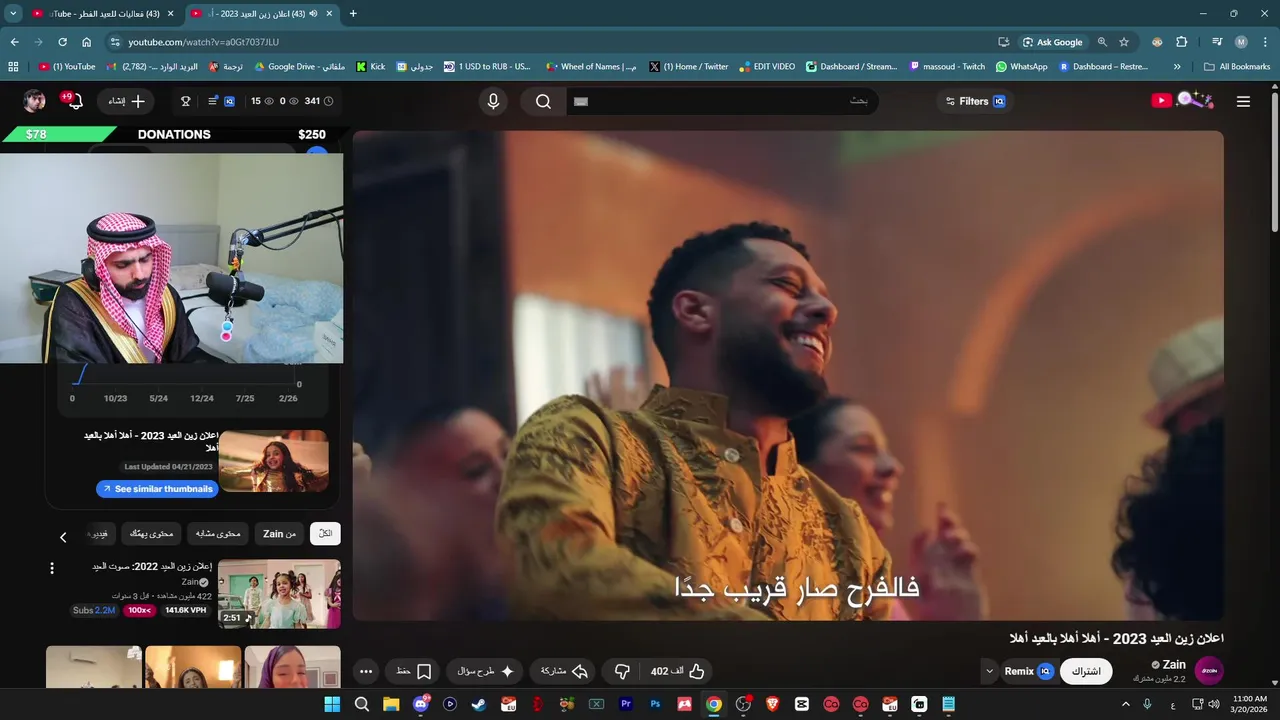Click the Ask Google button
The image size is (1280, 720).
coord(1052,42)
